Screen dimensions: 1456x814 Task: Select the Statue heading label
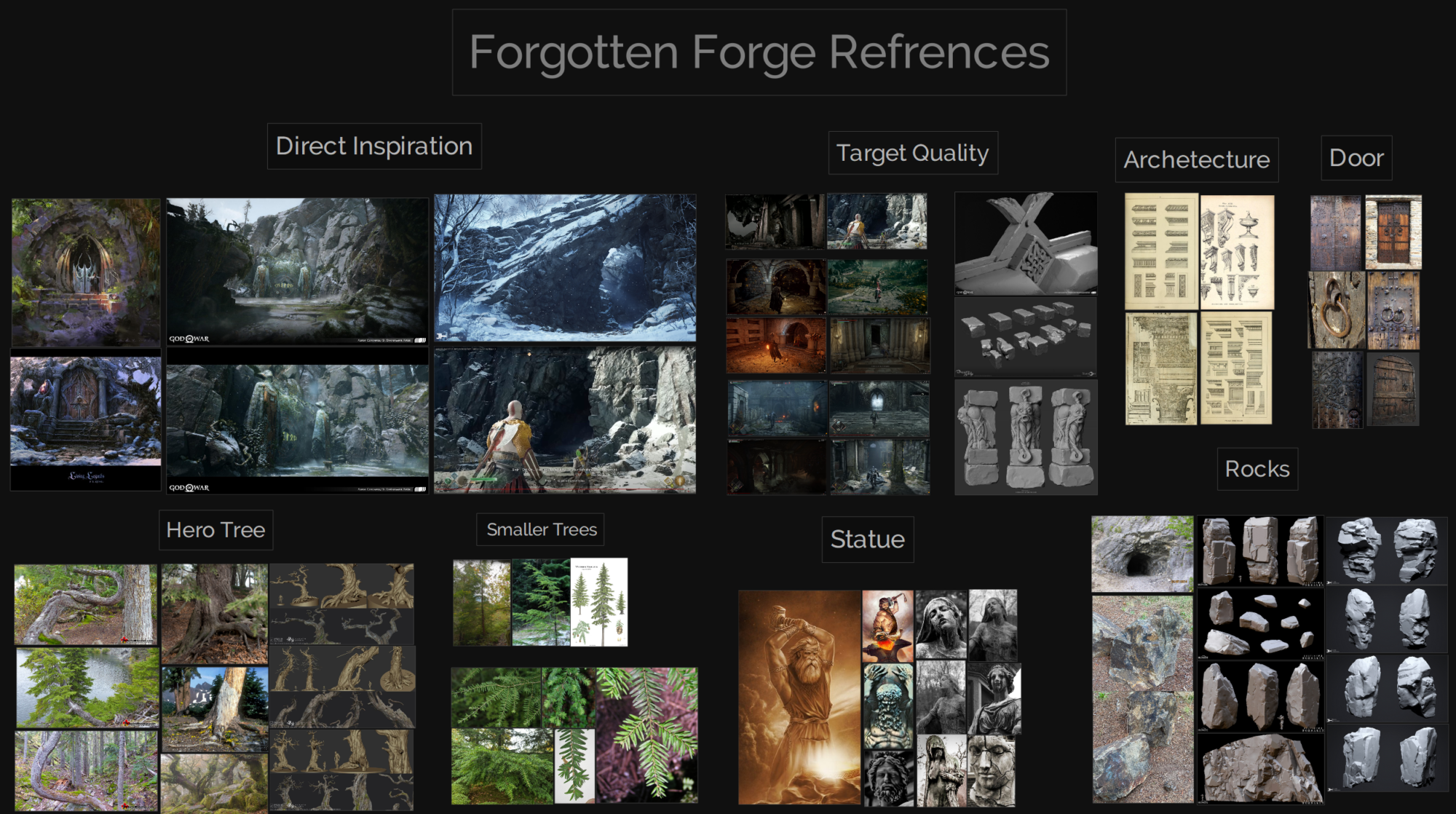(x=867, y=540)
